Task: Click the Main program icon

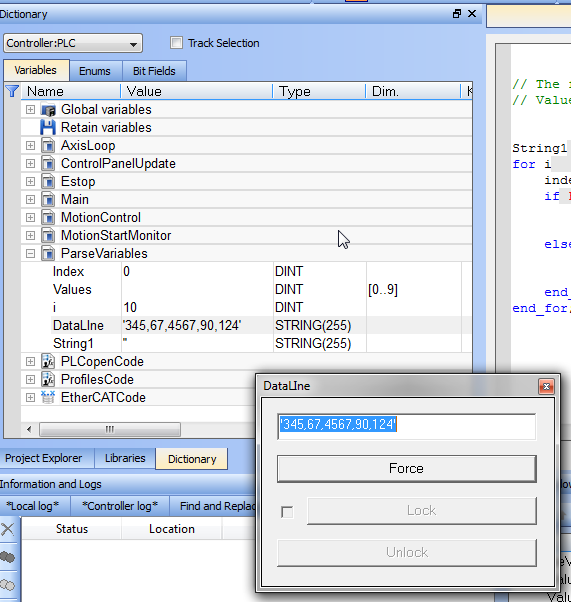Action: (48, 200)
